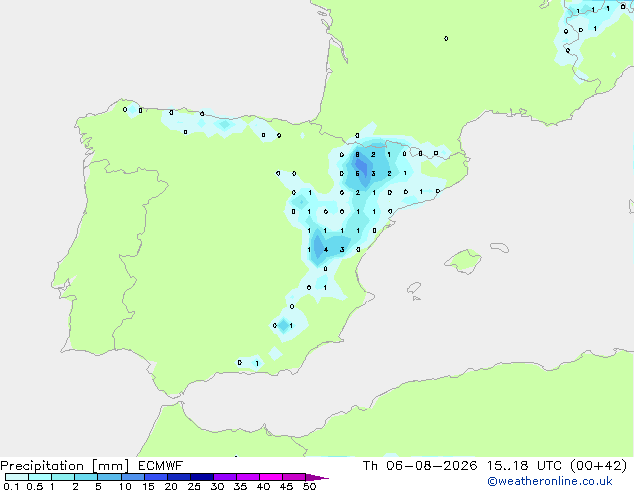Select the 30–35 mm purple legend swatch
634x490 pixels.
(225, 477)
